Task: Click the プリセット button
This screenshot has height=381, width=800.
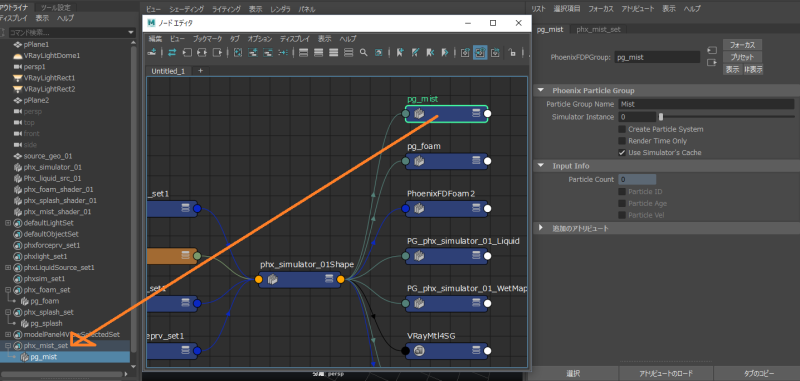Action: coord(742,57)
